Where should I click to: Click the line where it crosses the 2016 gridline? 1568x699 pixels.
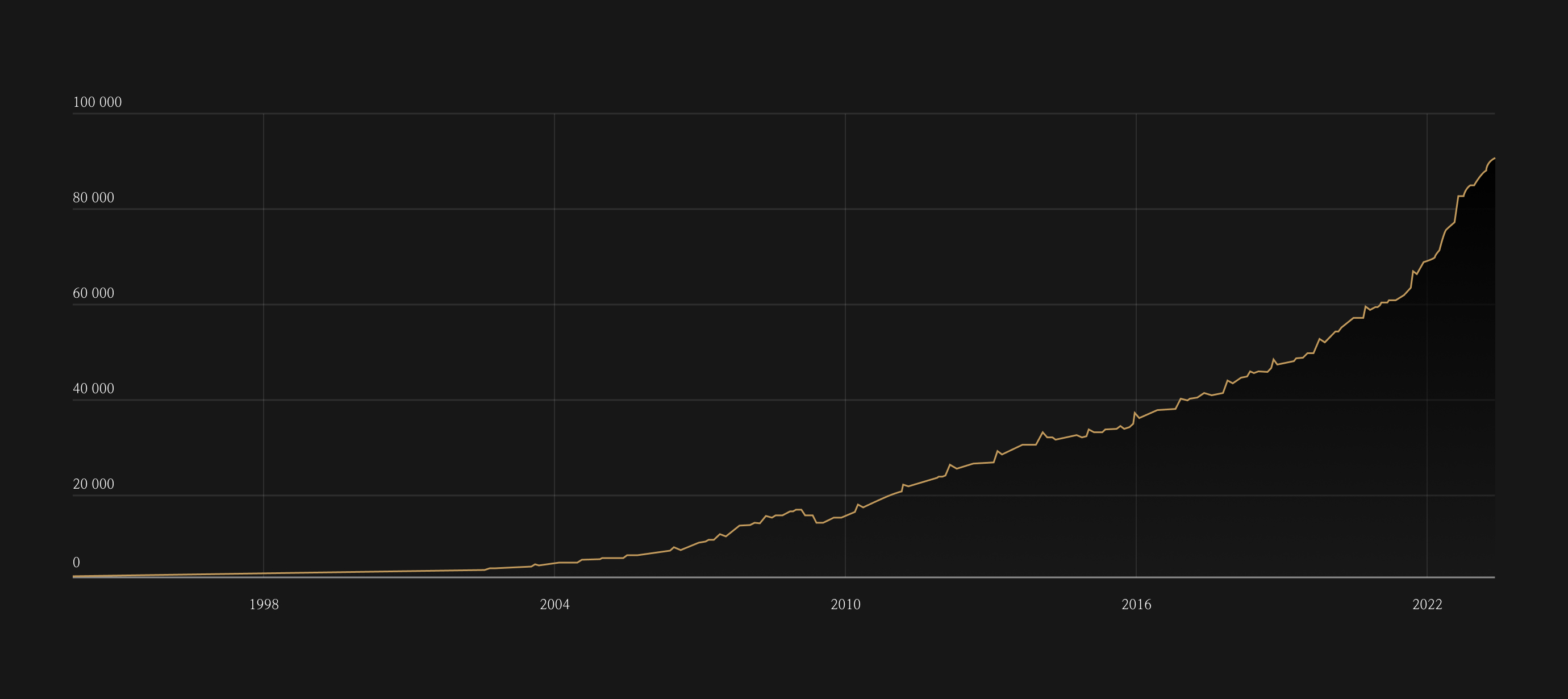1136,414
